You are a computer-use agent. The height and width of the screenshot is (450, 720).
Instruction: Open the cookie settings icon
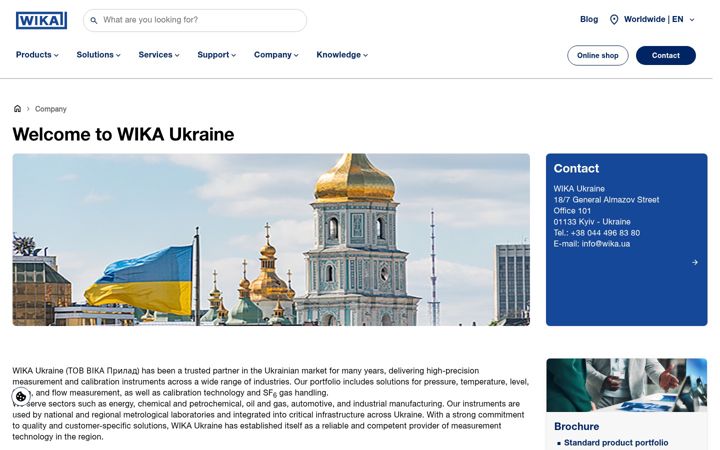point(21,396)
